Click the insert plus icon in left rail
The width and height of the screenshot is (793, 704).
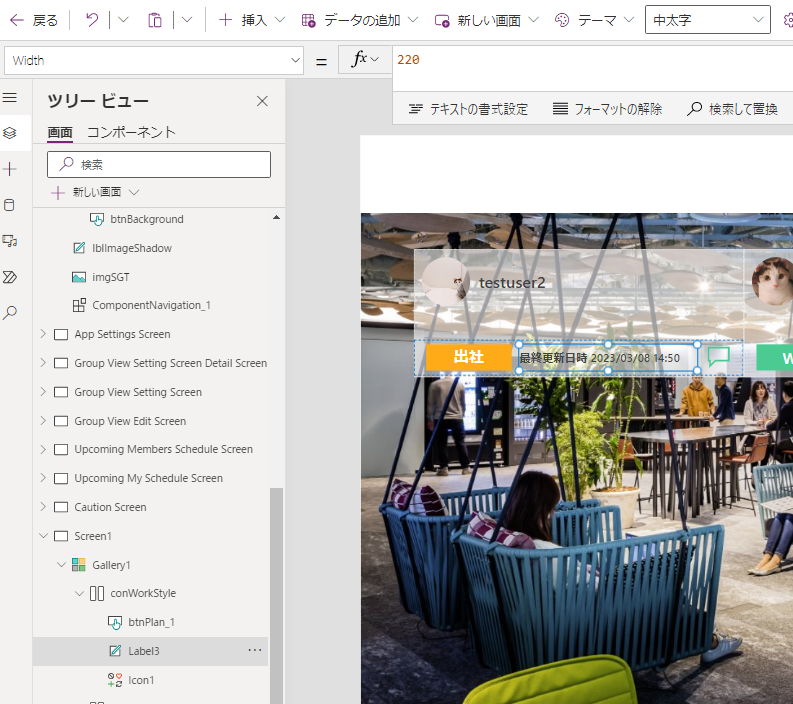pos(10,169)
